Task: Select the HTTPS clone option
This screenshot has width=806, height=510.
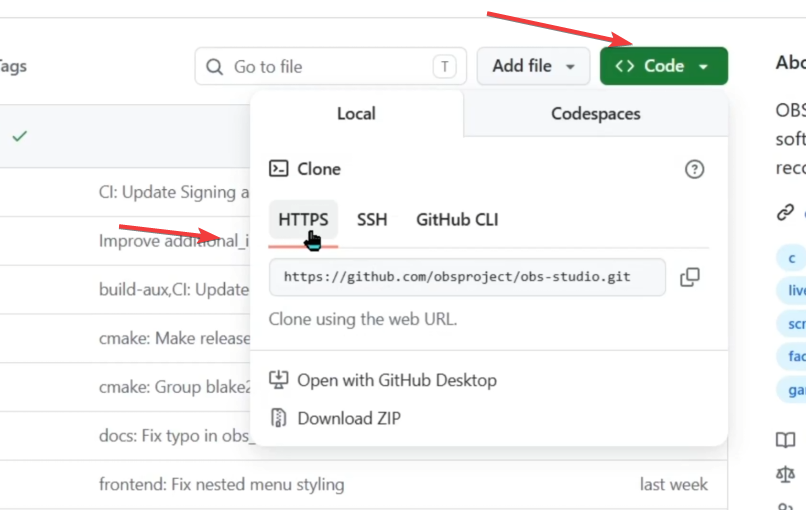Action: 303,220
